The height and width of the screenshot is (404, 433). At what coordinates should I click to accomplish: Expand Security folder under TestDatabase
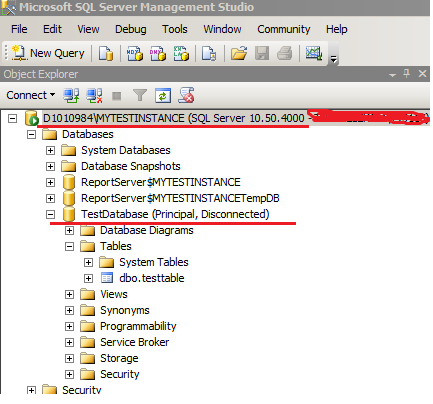[x=69, y=374]
